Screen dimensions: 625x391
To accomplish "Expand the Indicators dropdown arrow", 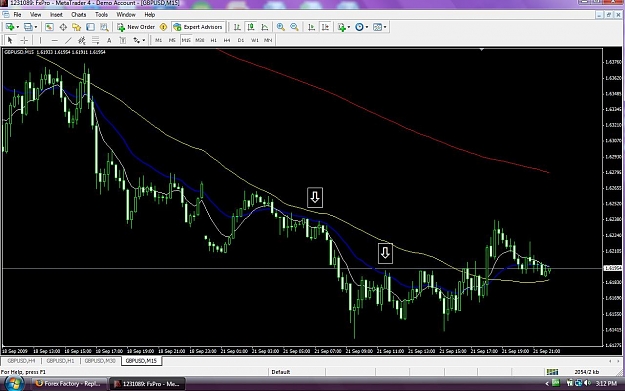I will coord(349,27).
